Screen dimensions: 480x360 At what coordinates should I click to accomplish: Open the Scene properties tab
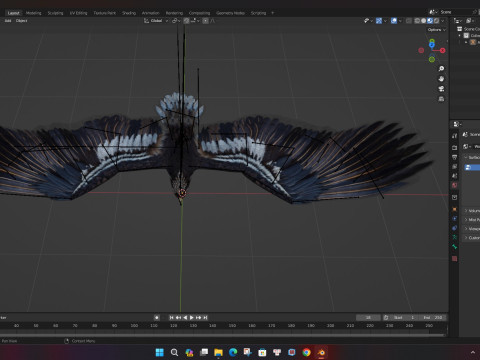pyautogui.click(x=455, y=176)
